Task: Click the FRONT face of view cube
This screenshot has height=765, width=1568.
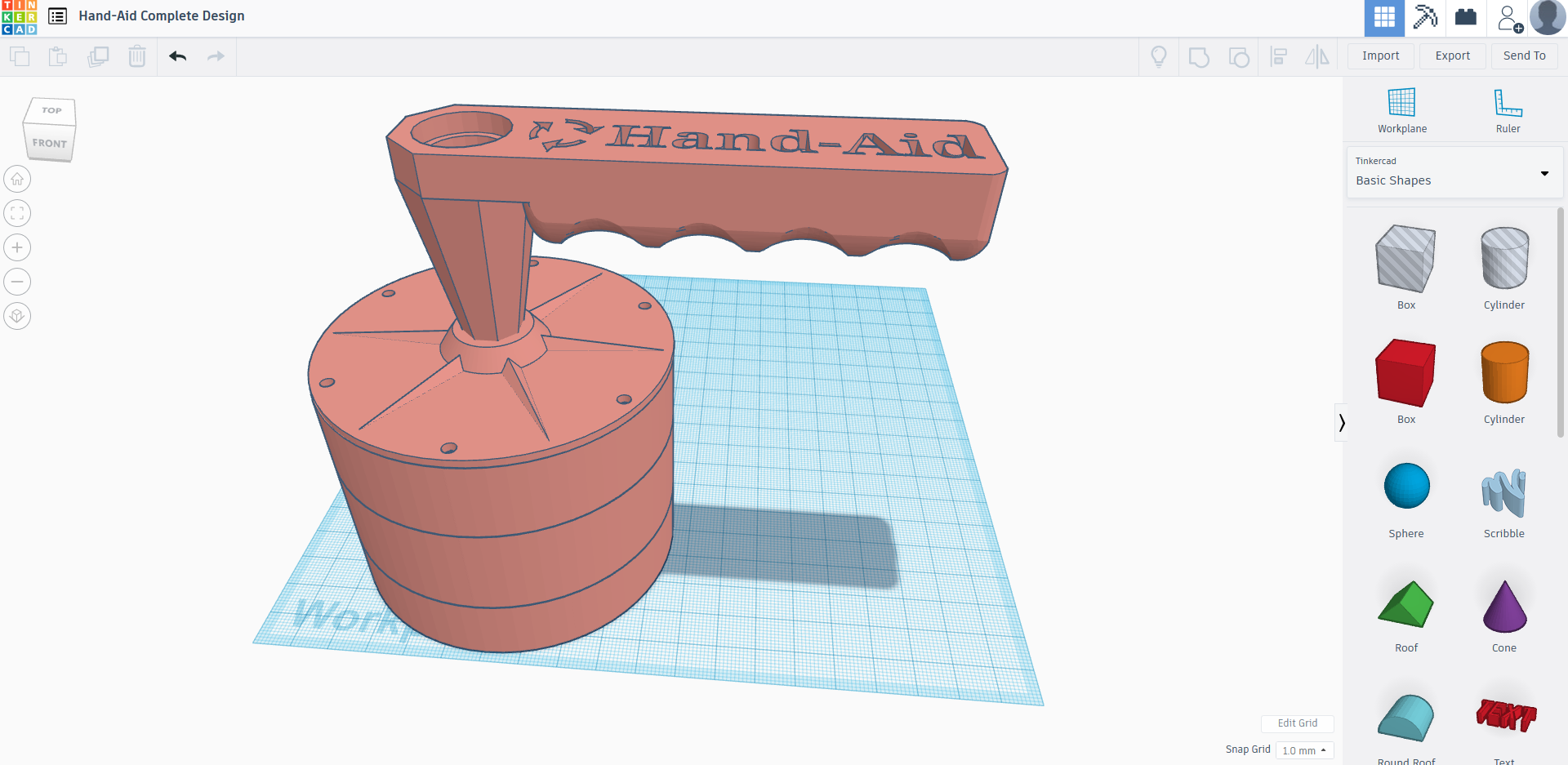Action: (x=50, y=143)
